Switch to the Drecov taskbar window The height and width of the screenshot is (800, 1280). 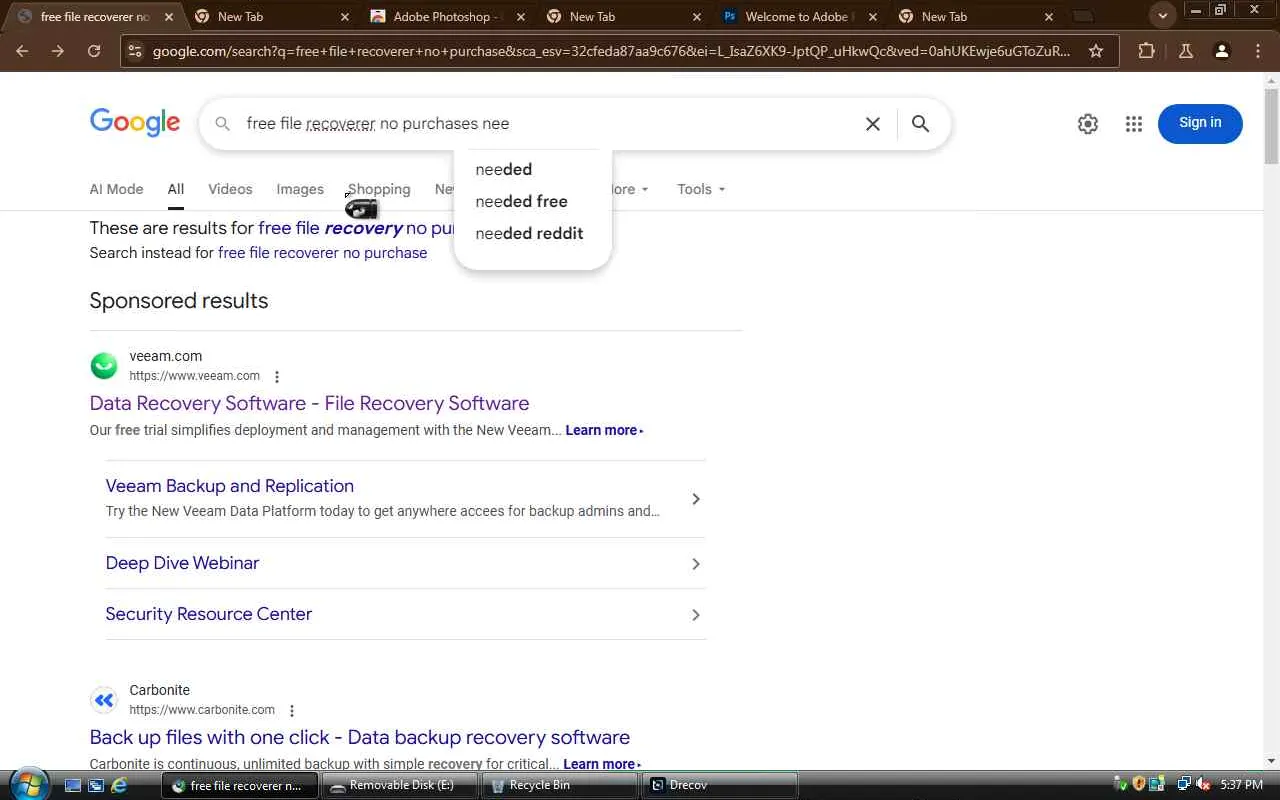pos(720,785)
